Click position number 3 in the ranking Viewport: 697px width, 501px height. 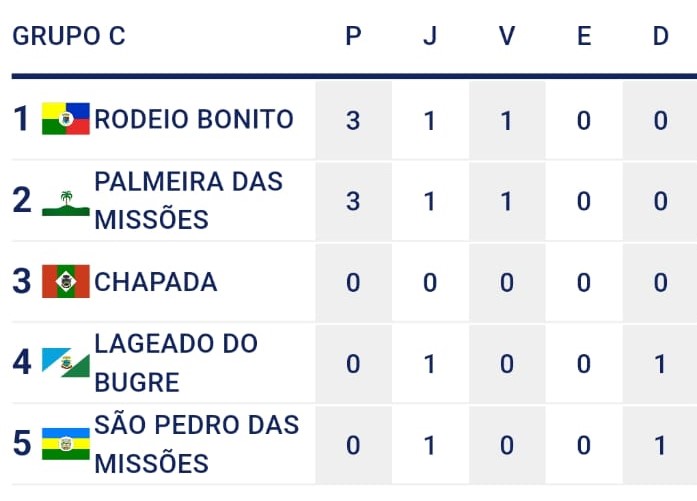click(x=22, y=282)
